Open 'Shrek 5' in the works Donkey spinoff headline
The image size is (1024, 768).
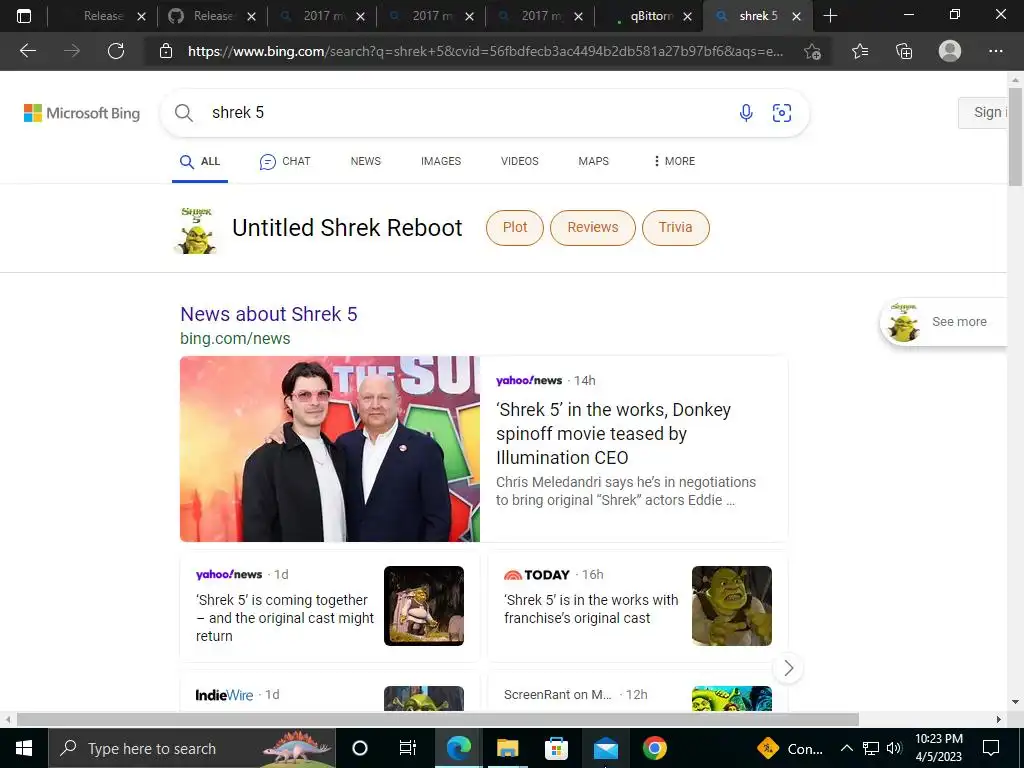coord(613,434)
